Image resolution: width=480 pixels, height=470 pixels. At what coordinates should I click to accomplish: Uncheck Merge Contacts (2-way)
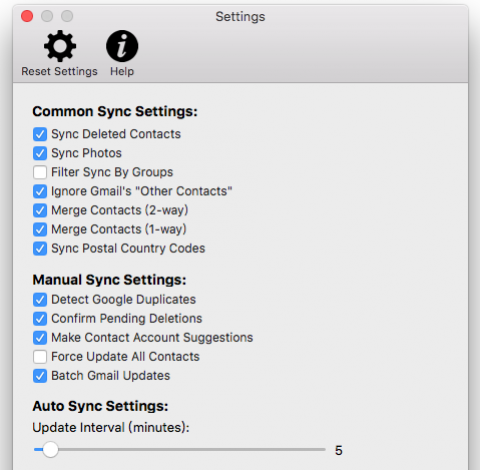coord(40,210)
